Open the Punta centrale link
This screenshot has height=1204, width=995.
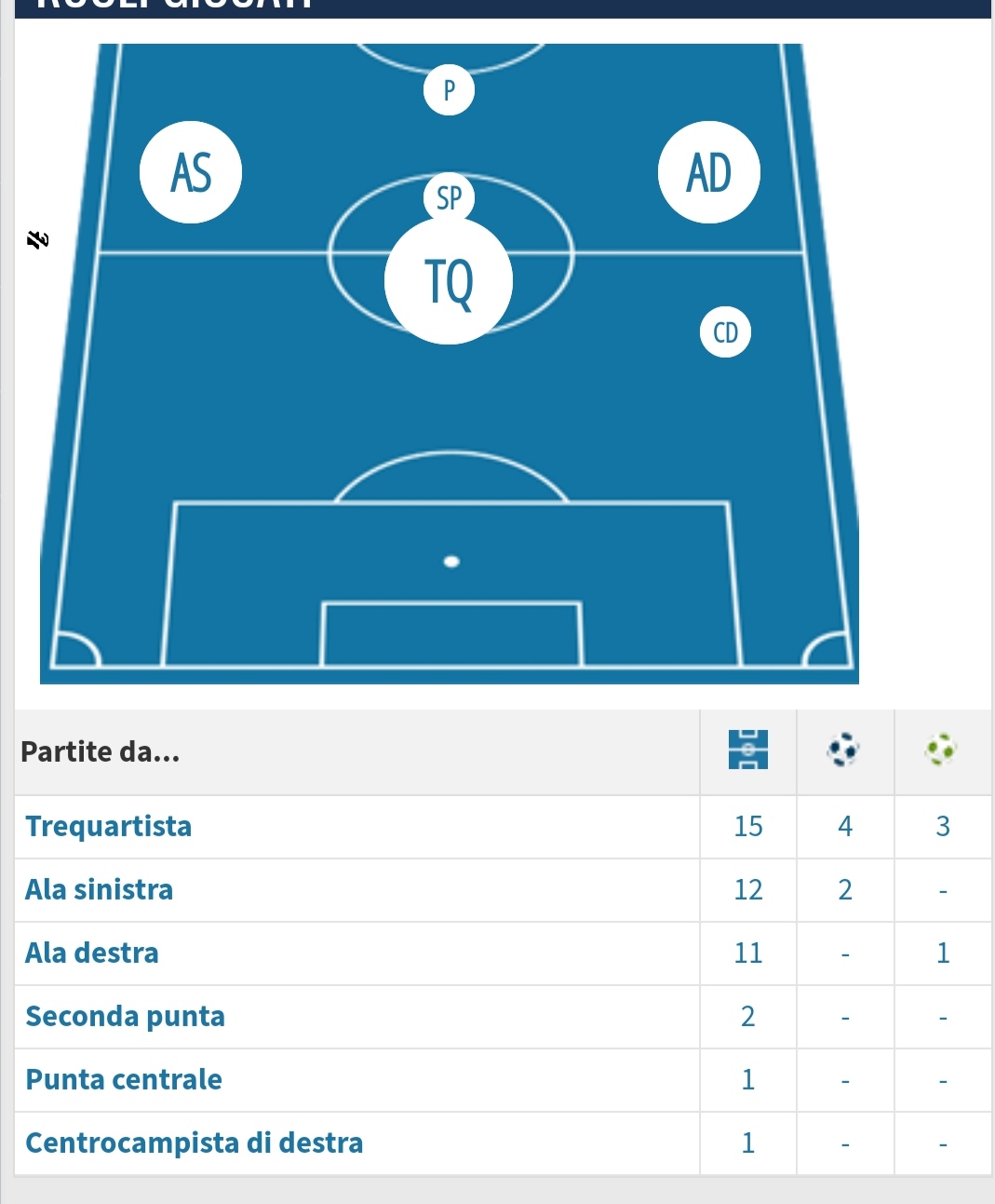pos(124,1079)
